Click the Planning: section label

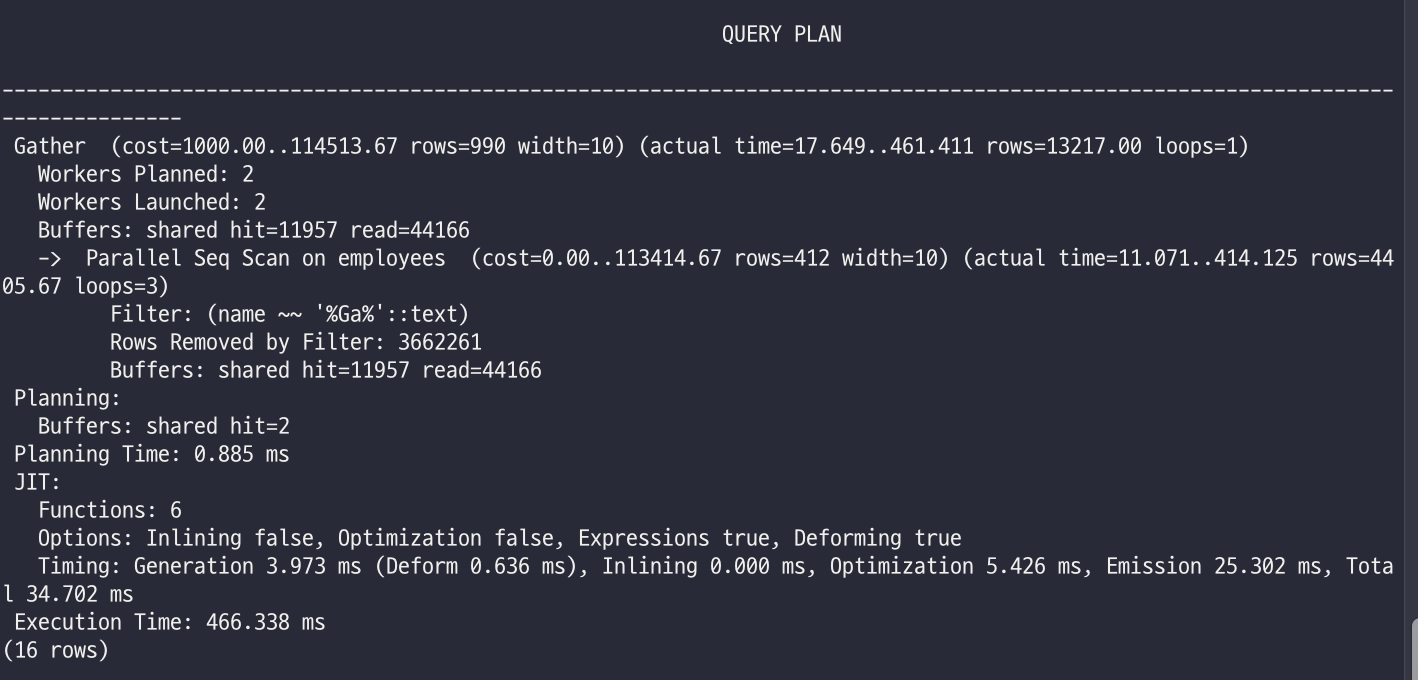pyautogui.click(x=67, y=399)
